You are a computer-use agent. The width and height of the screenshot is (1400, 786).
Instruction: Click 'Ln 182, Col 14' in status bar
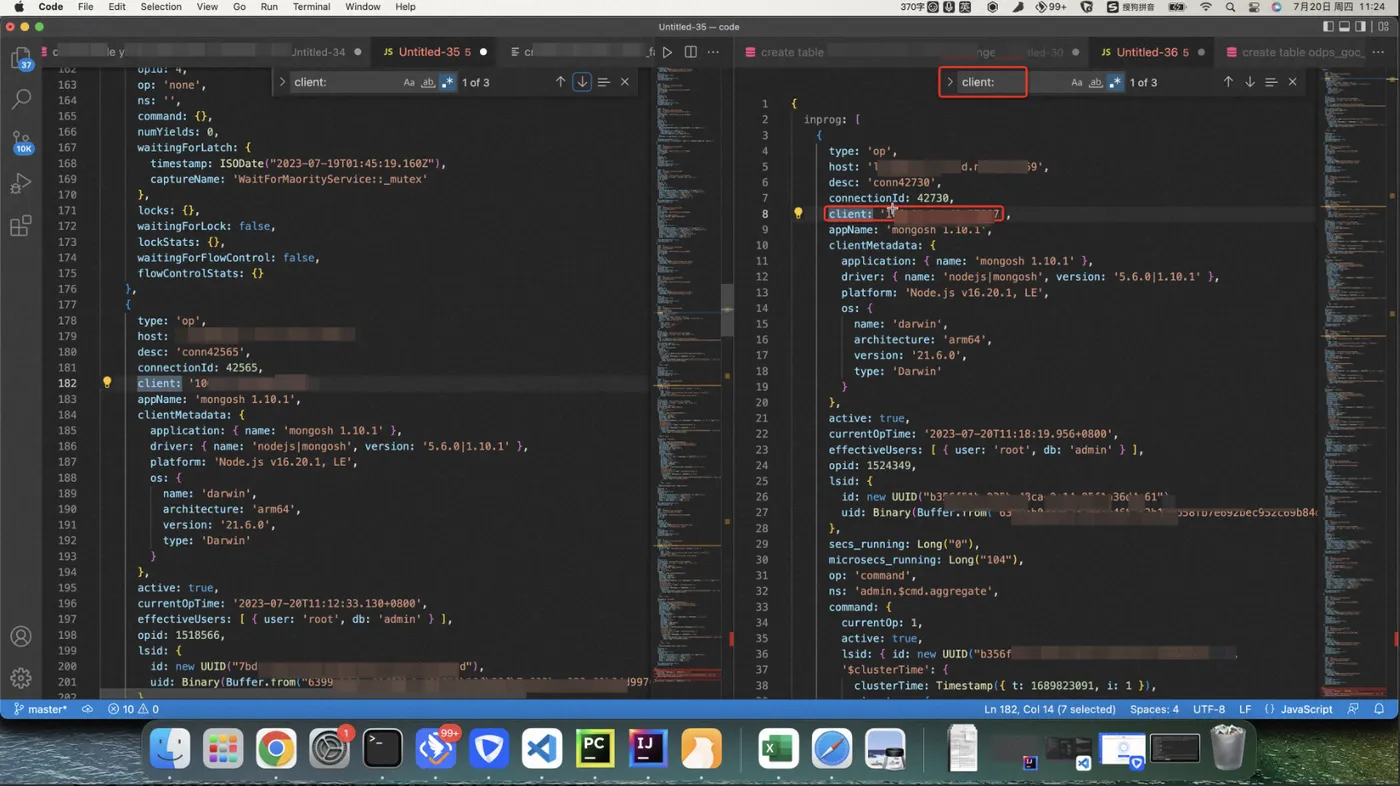(x=1050, y=709)
